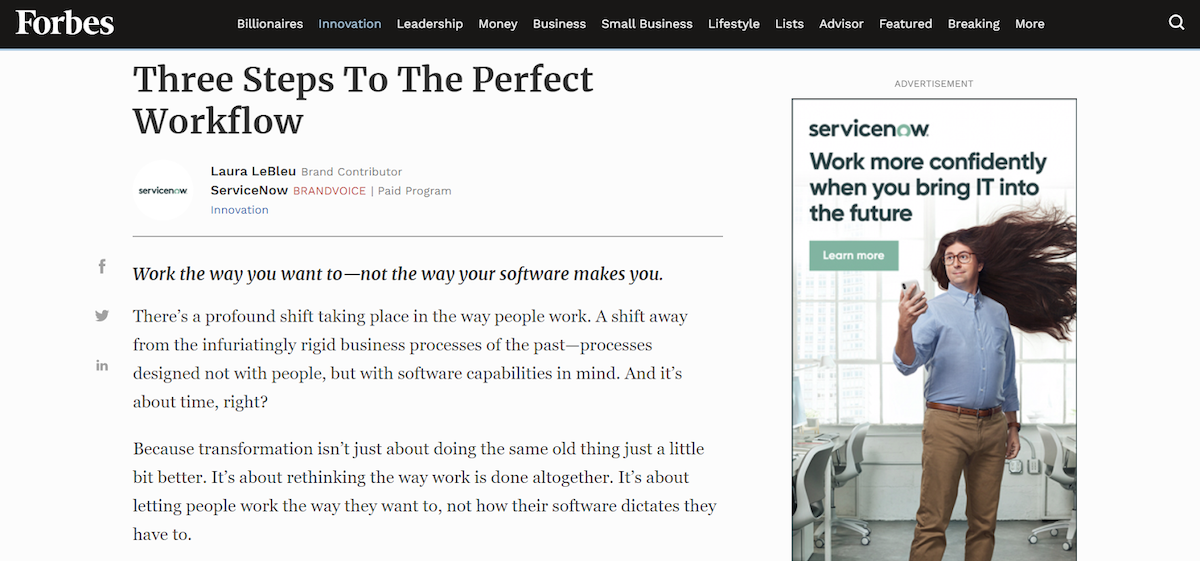The width and height of the screenshot is (1200, 561).
Task: Open the Leadership menu
Action: pos(429,24)
